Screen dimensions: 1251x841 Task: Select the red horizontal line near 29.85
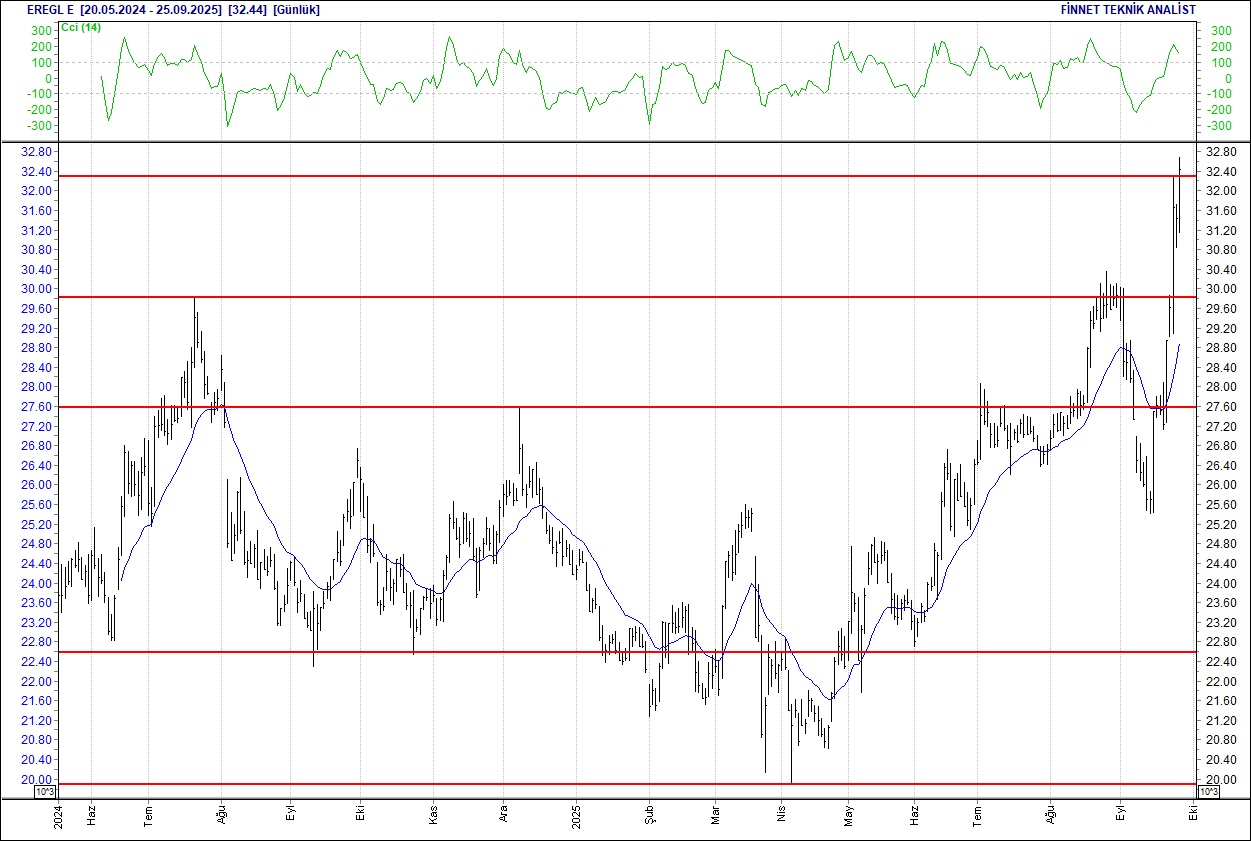(x=627, y=297)
